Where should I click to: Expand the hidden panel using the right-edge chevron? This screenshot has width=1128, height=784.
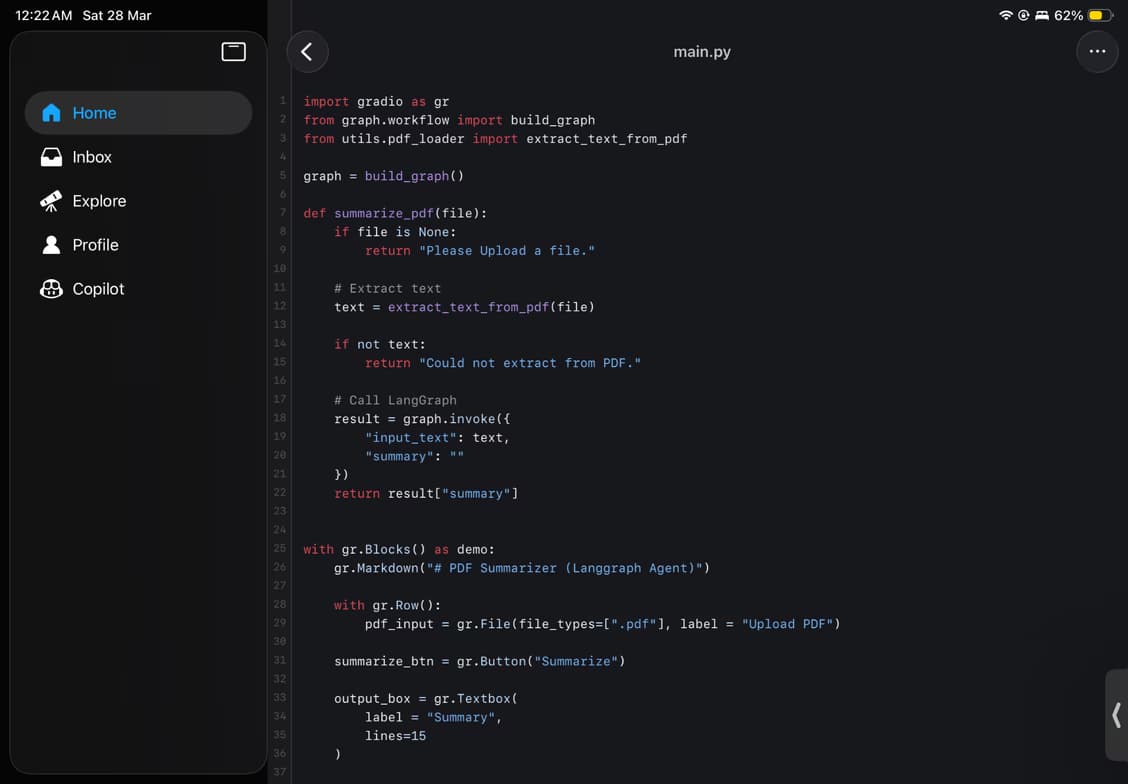1116,716
